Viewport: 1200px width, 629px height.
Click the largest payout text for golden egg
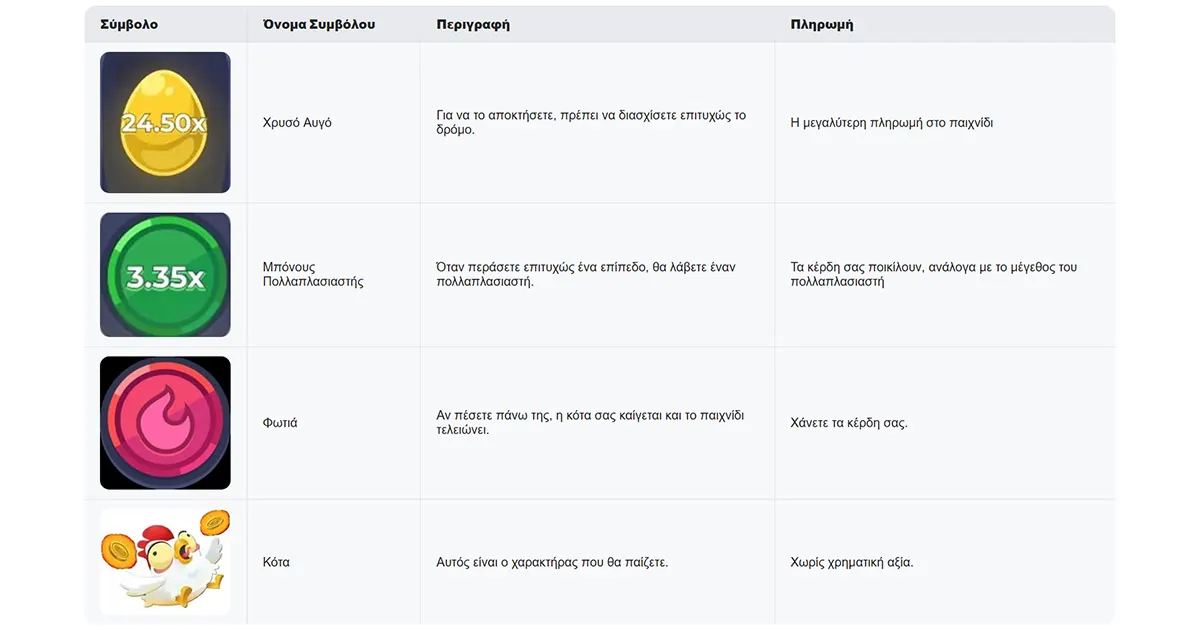[892, 122]
